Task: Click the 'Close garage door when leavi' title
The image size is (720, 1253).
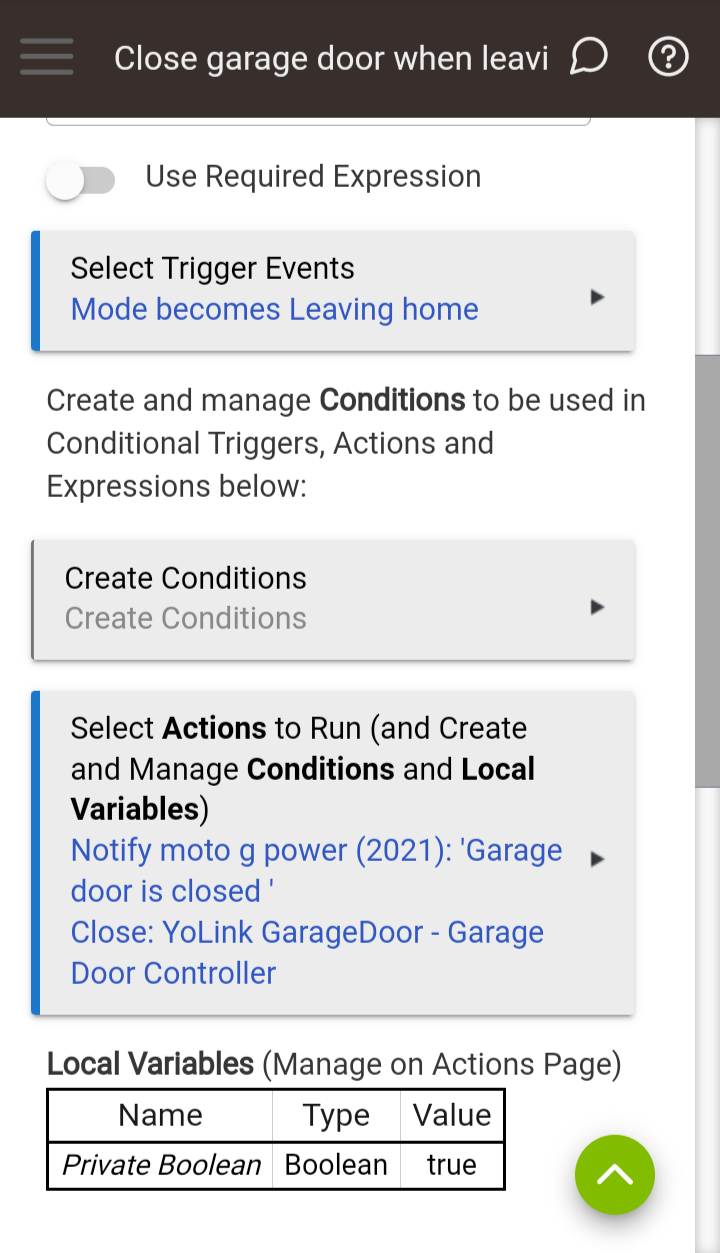Action: tap(331, 59)
